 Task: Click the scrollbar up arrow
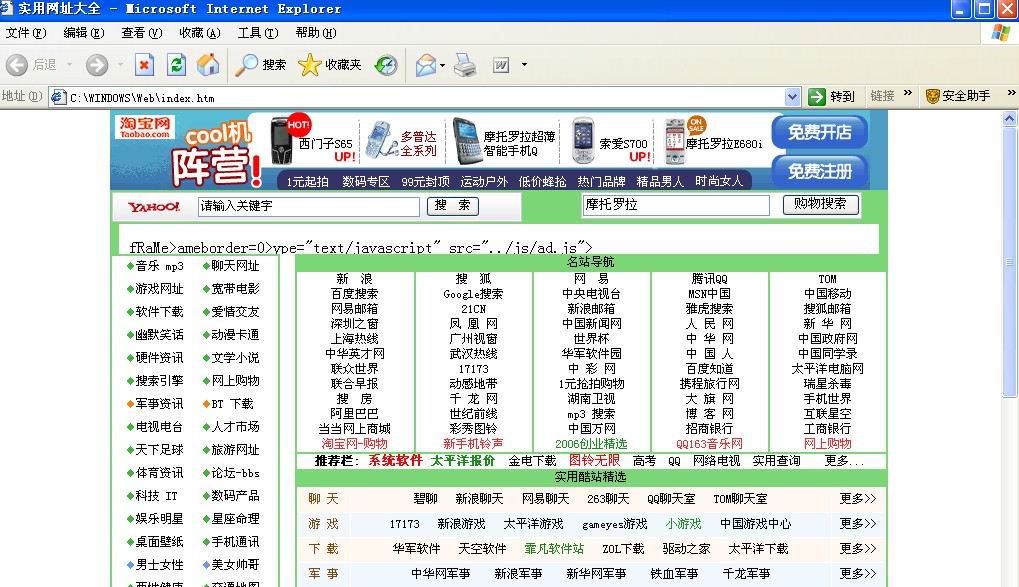pyautogui.click(x=1009, y=118)
